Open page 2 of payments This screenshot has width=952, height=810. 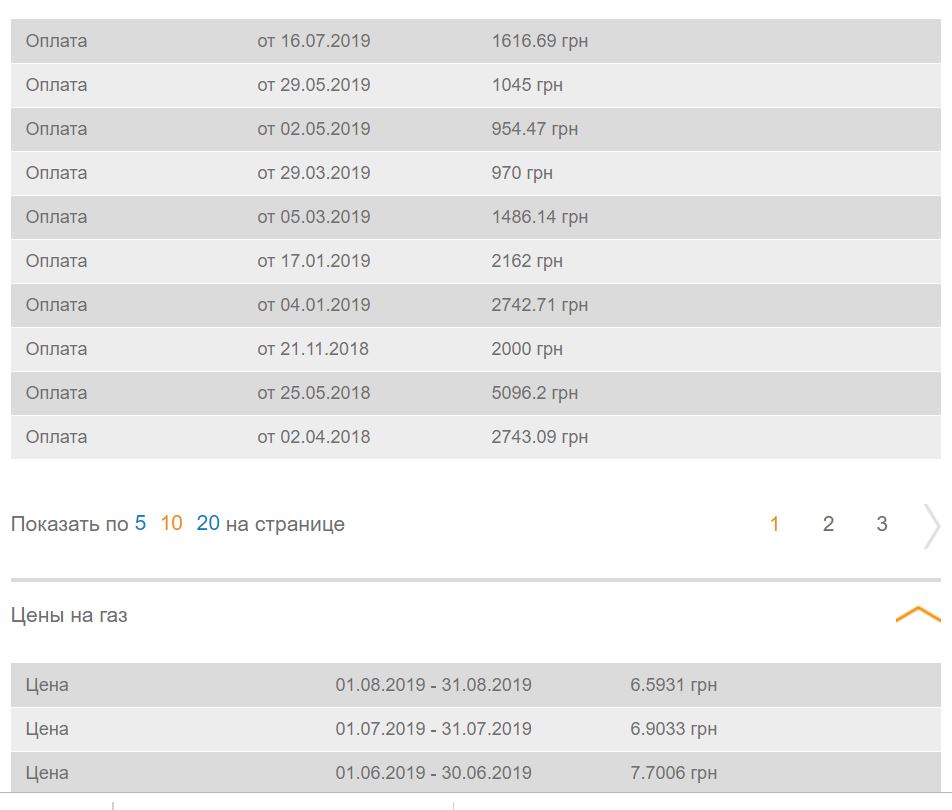coord(828,524)
